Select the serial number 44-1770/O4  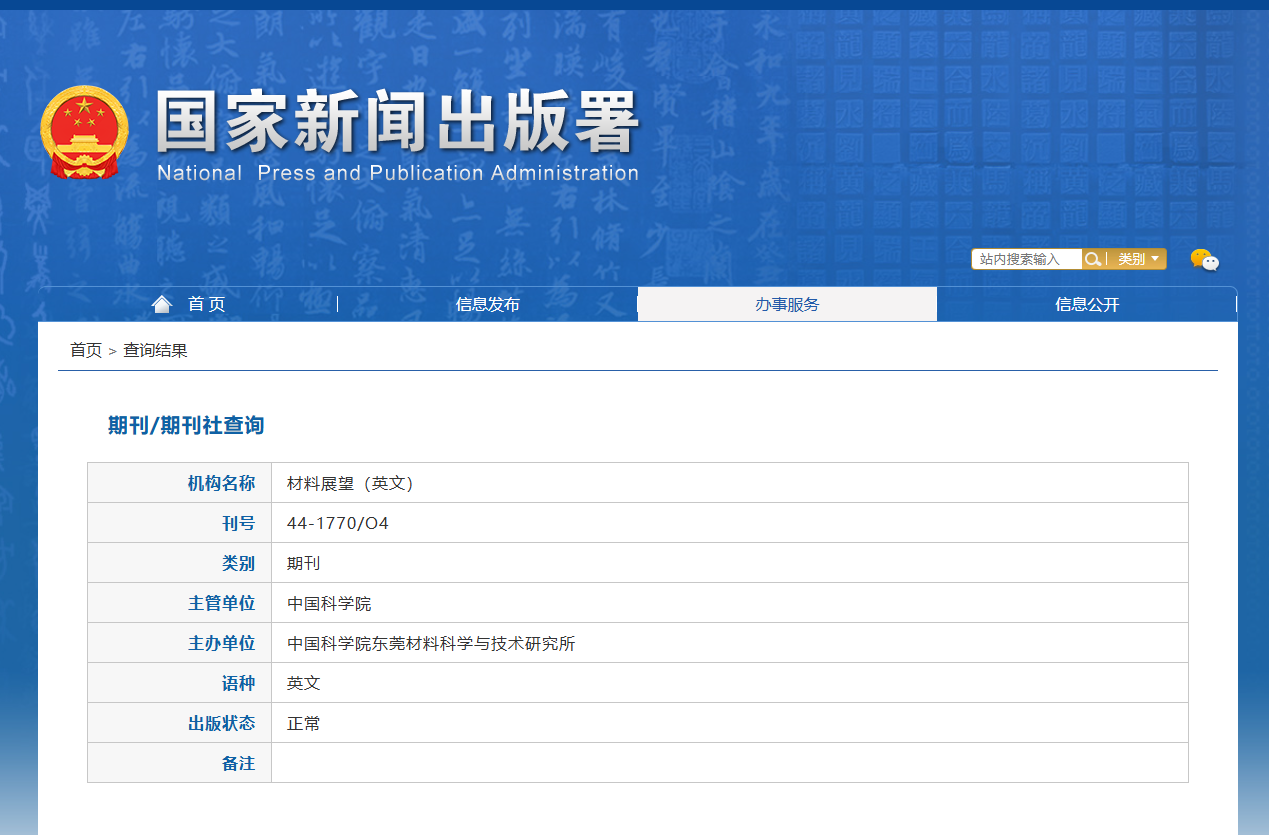point(338,523)
